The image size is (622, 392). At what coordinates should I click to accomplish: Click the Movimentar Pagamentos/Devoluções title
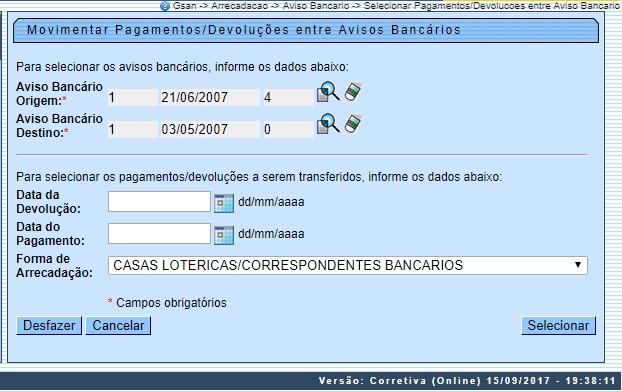click(244, 30)
